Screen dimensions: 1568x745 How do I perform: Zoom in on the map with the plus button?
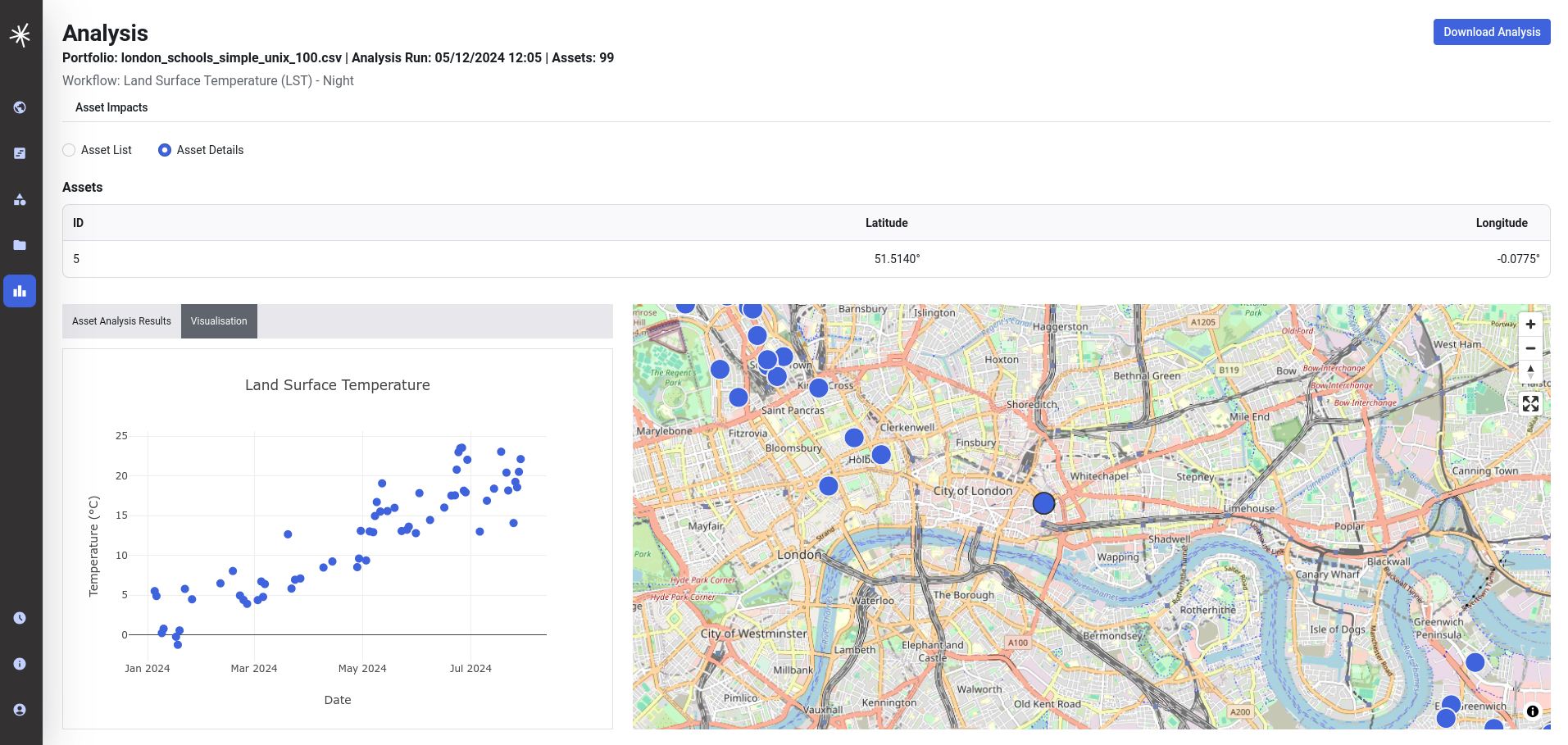[1530, 325]
